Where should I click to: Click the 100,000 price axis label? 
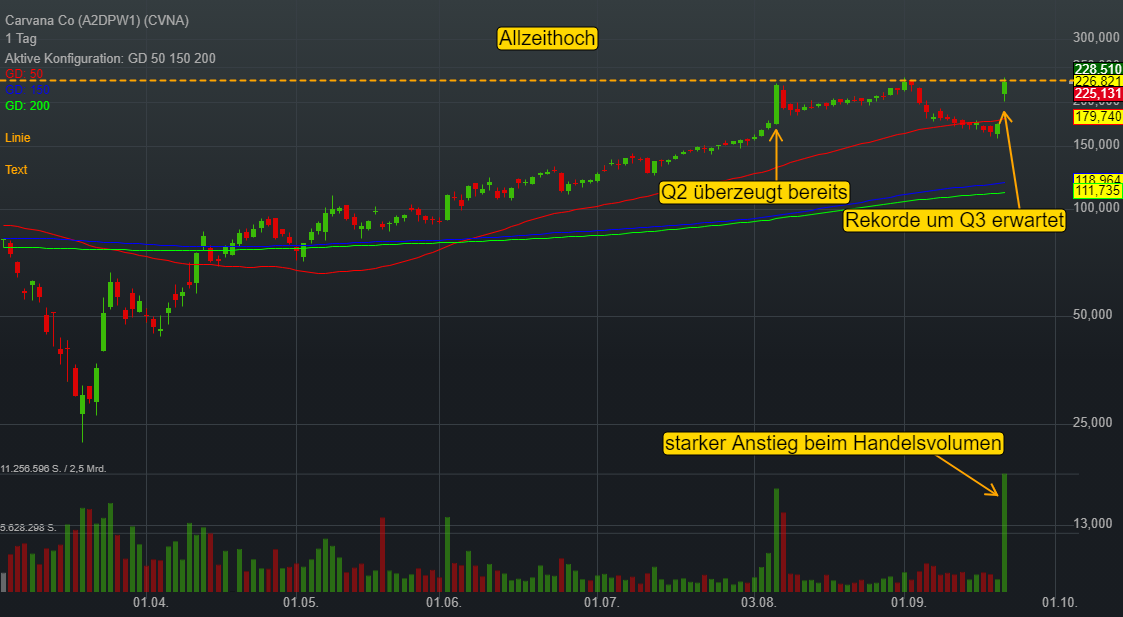[x=1096, y=208]
